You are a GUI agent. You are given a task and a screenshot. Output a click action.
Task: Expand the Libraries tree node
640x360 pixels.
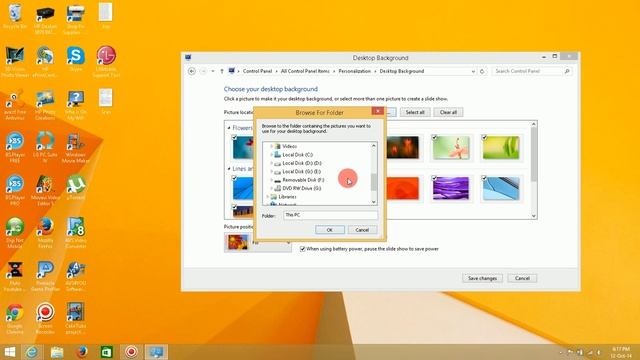(x=268, y=197)
